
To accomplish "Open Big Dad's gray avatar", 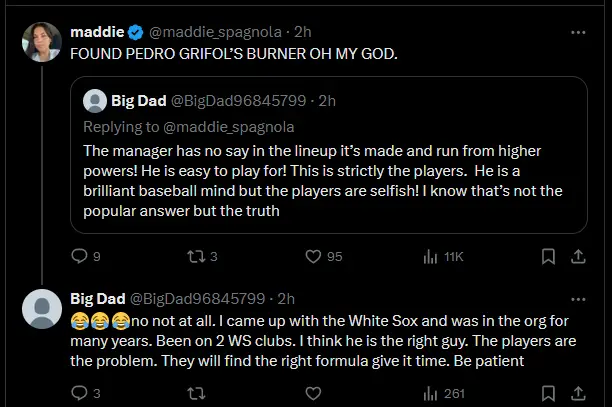I will pyautogui.click(x=42, y=309).
